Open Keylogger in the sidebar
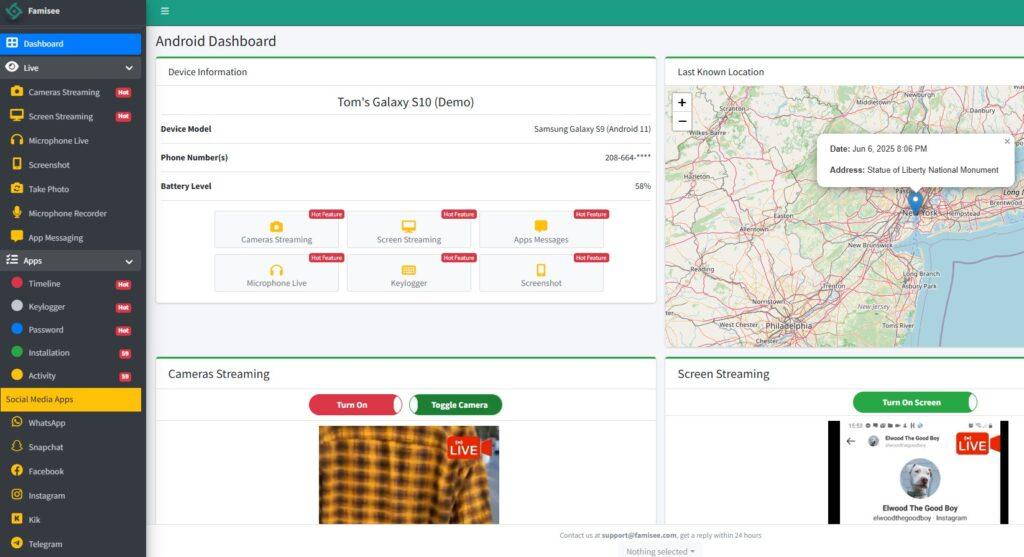This screenshot has width=1024, height=557. tap(71, 306)
